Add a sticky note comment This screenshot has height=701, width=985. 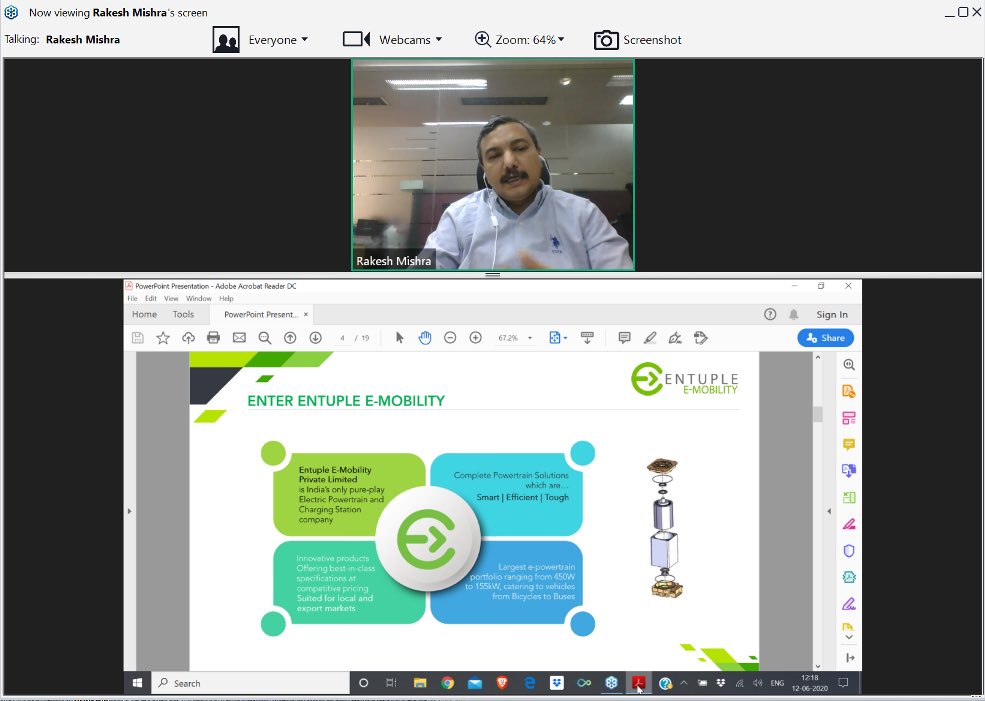click(624, 338)
